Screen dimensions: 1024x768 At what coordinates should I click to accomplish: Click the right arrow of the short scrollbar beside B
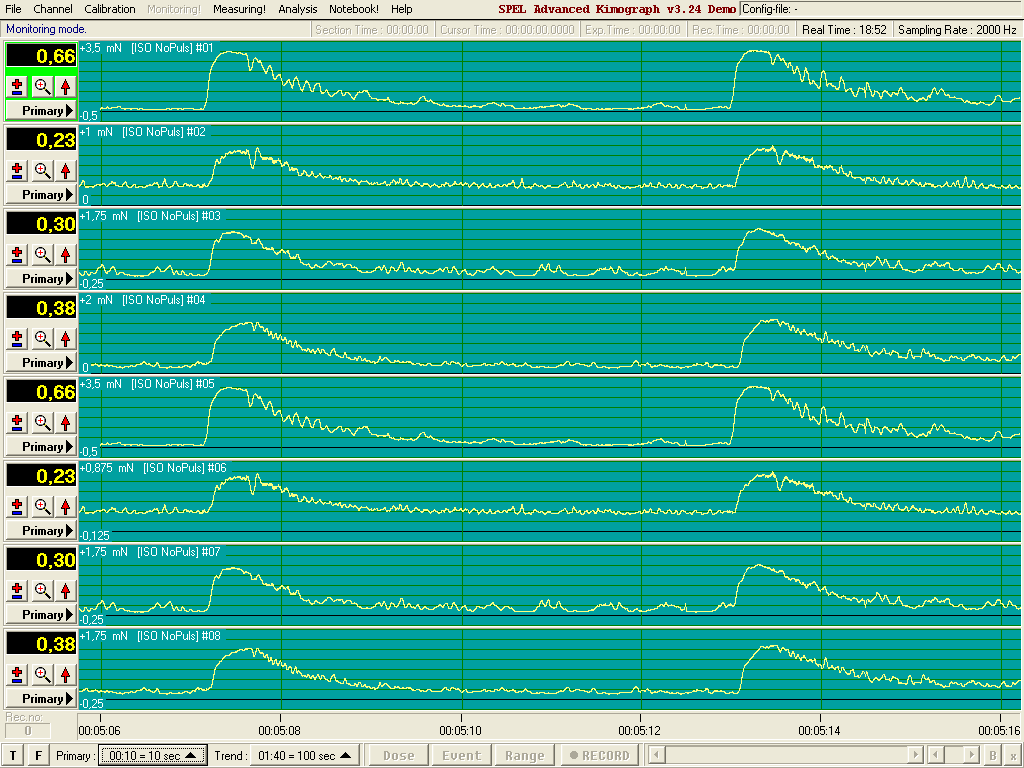click(972, 755)
